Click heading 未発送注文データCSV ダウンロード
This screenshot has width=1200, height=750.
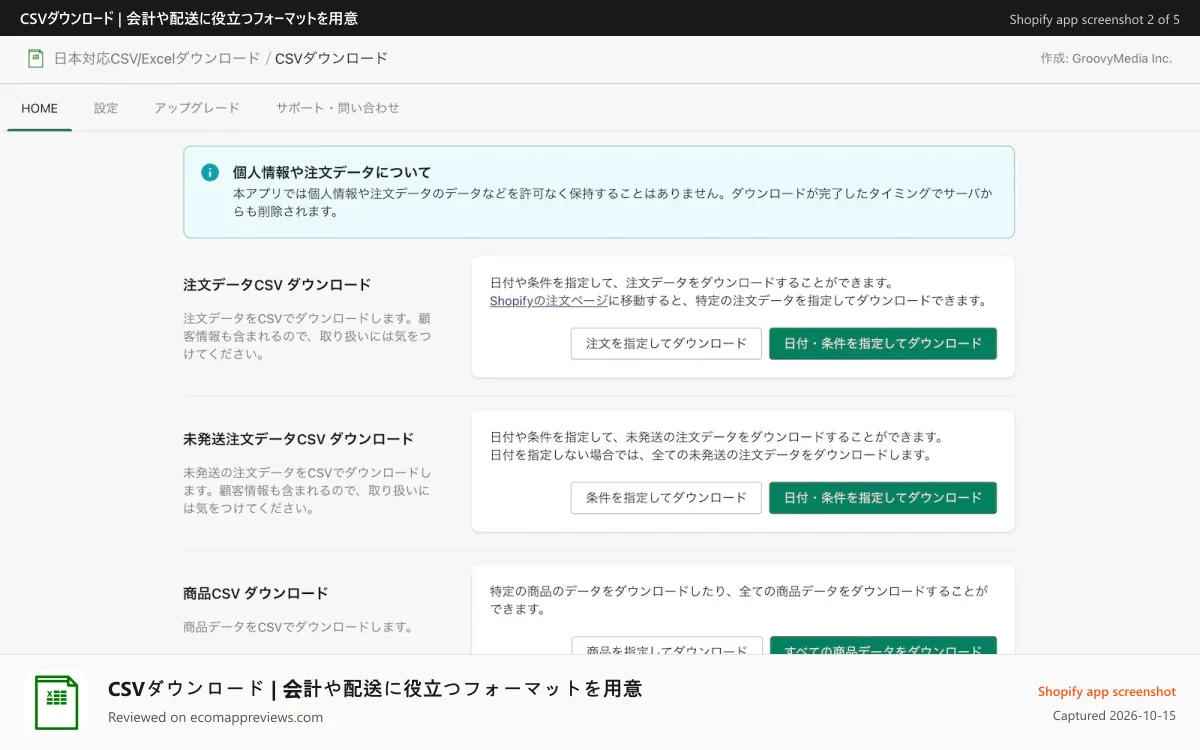pos(298,439)
